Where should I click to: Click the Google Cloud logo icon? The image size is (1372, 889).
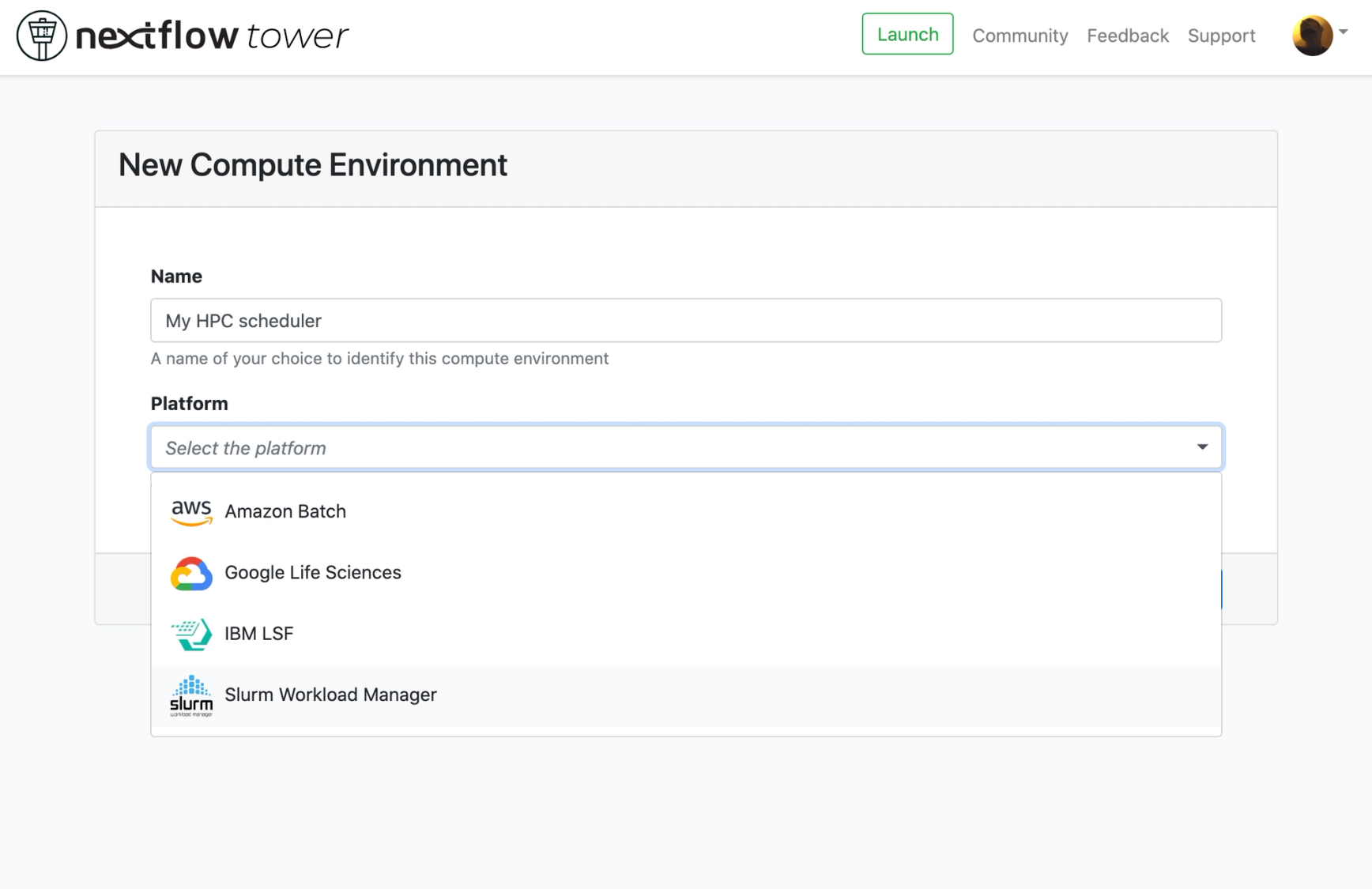click(x=191, y=573)
